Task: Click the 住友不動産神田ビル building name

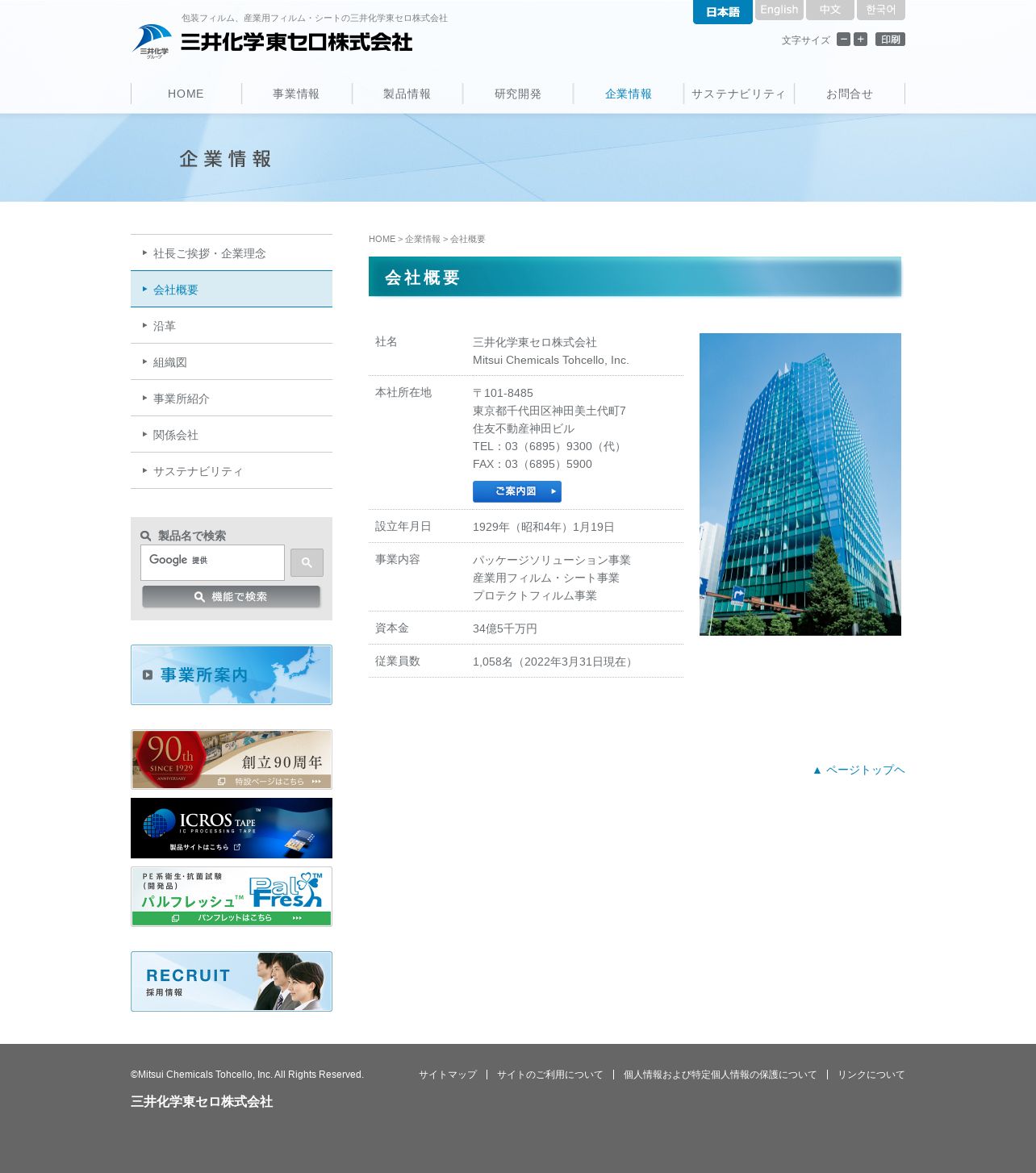Action: [x=524, y=428]
